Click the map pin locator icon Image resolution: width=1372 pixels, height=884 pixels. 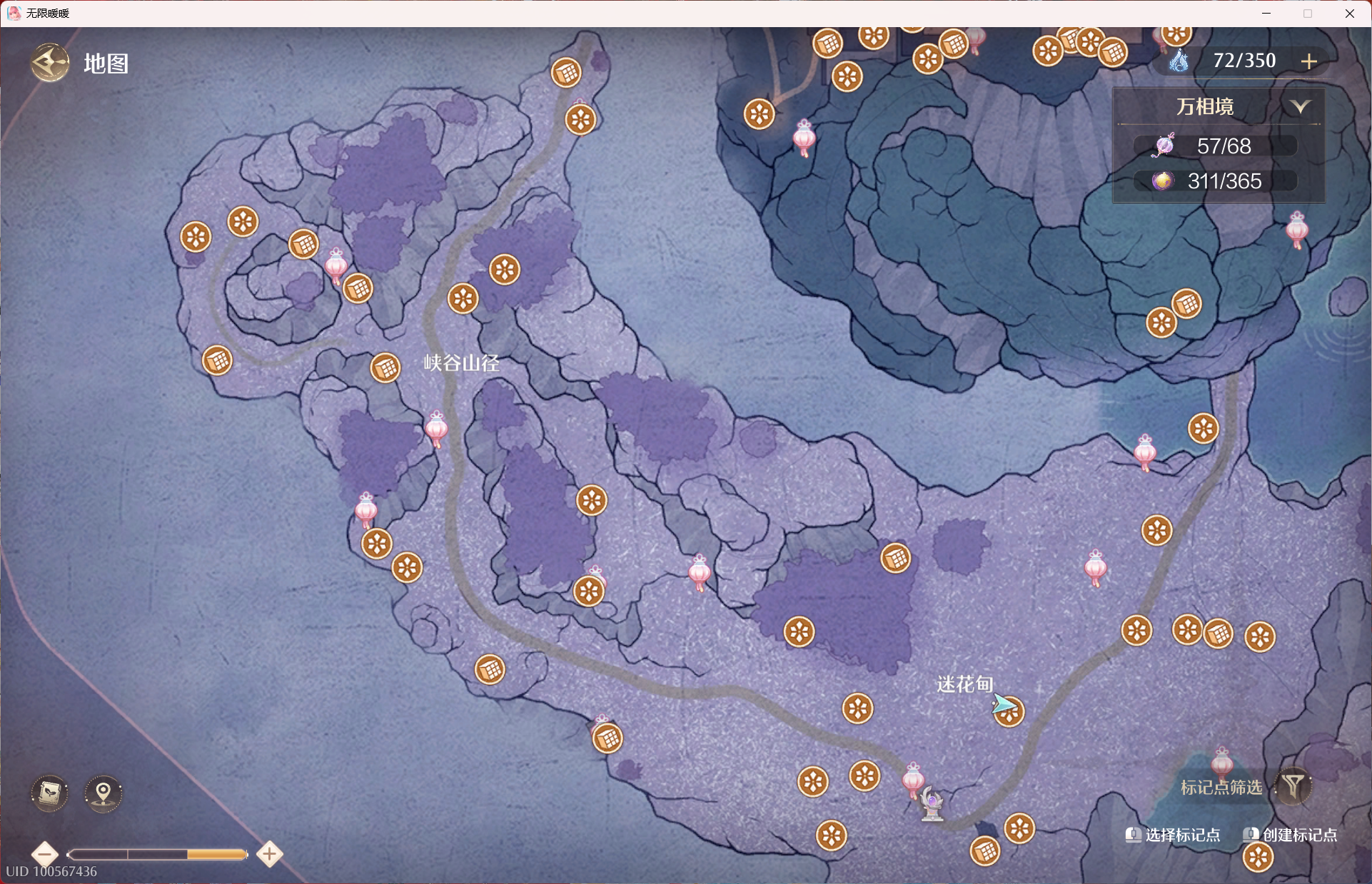click(x=104, y=793)
